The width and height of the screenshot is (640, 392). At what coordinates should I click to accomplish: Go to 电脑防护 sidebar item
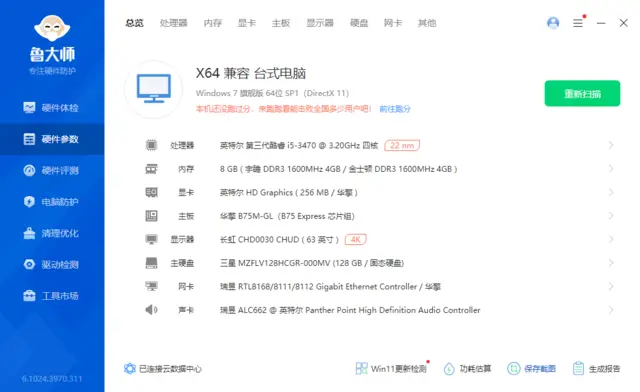click(52, 202)
